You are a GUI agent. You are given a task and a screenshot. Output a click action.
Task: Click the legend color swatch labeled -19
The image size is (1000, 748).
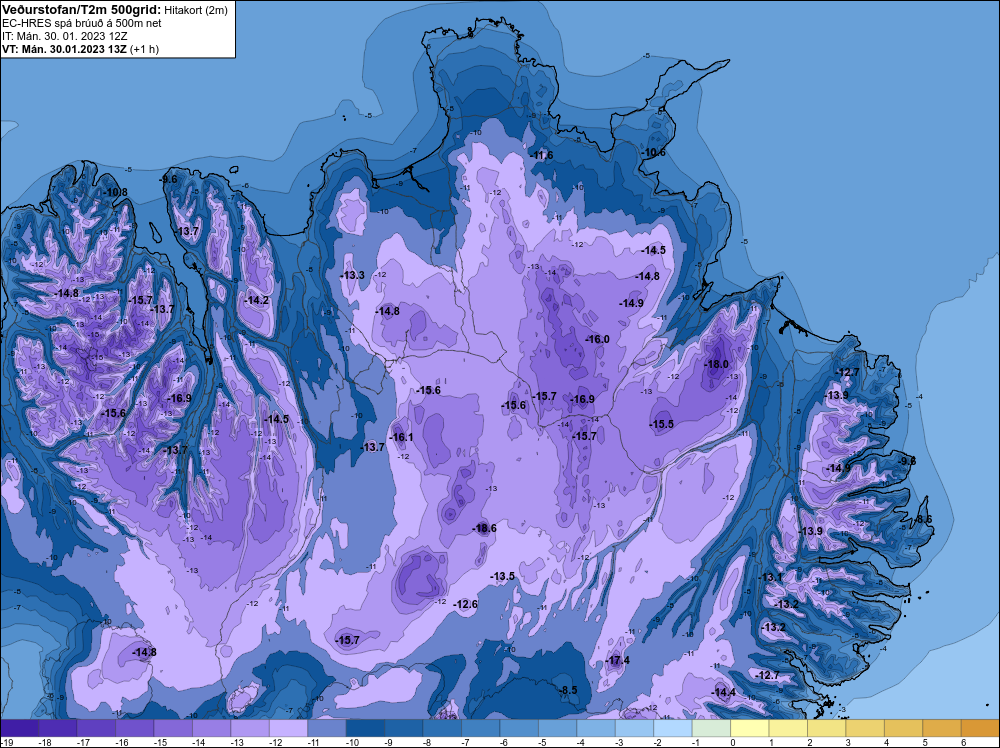click(x=19, y=728)
